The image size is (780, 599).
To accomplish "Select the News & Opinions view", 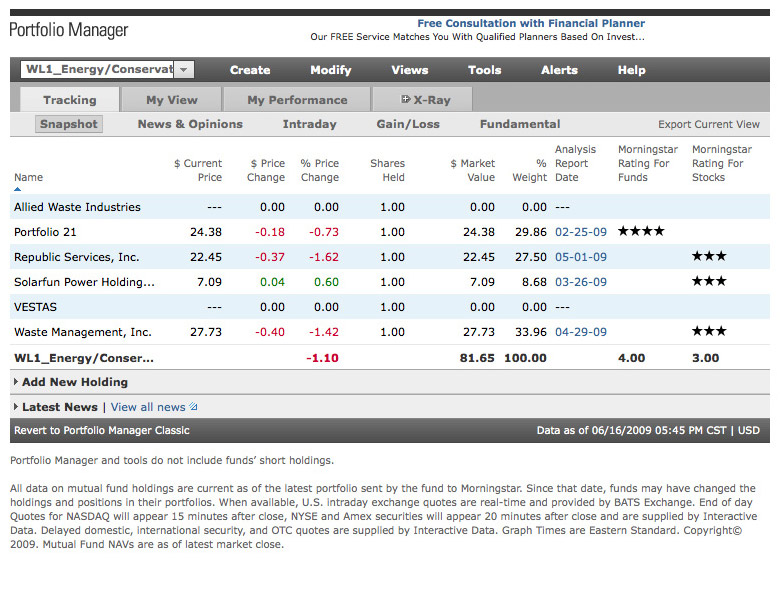I will (x=190, y=124).
